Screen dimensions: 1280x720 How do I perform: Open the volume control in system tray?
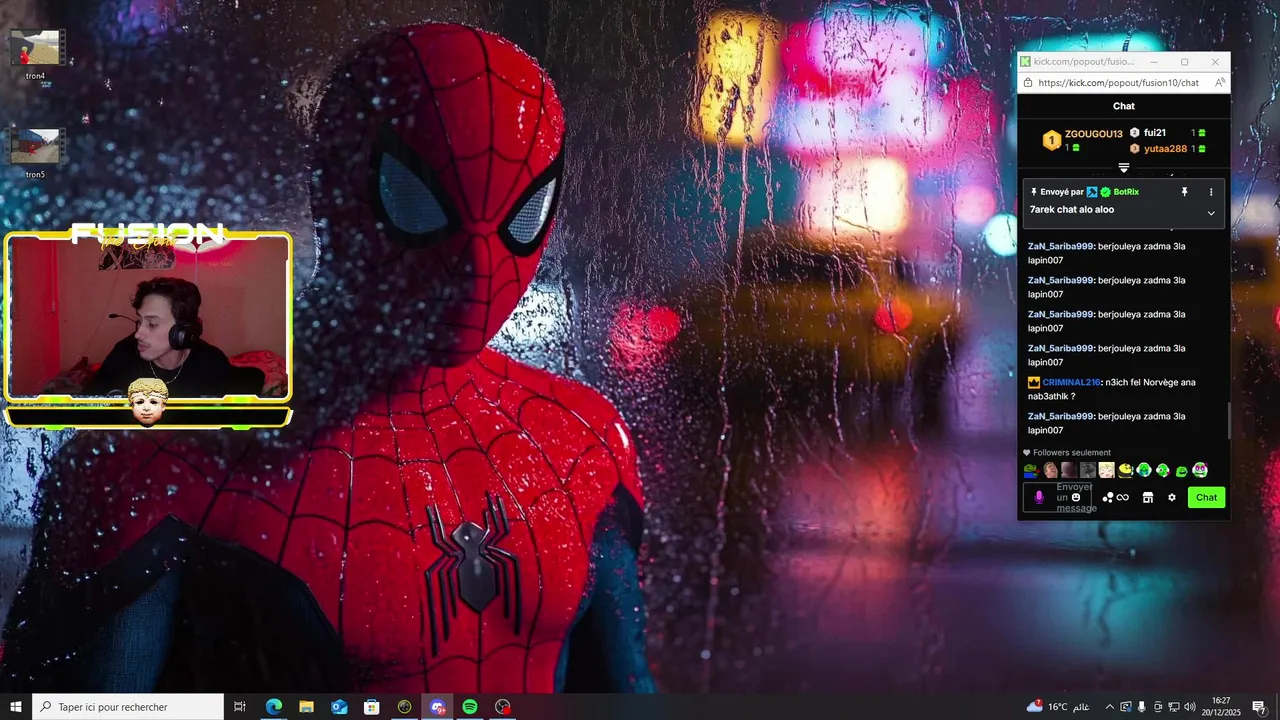pyautogui.click(x=1189, y=707)
